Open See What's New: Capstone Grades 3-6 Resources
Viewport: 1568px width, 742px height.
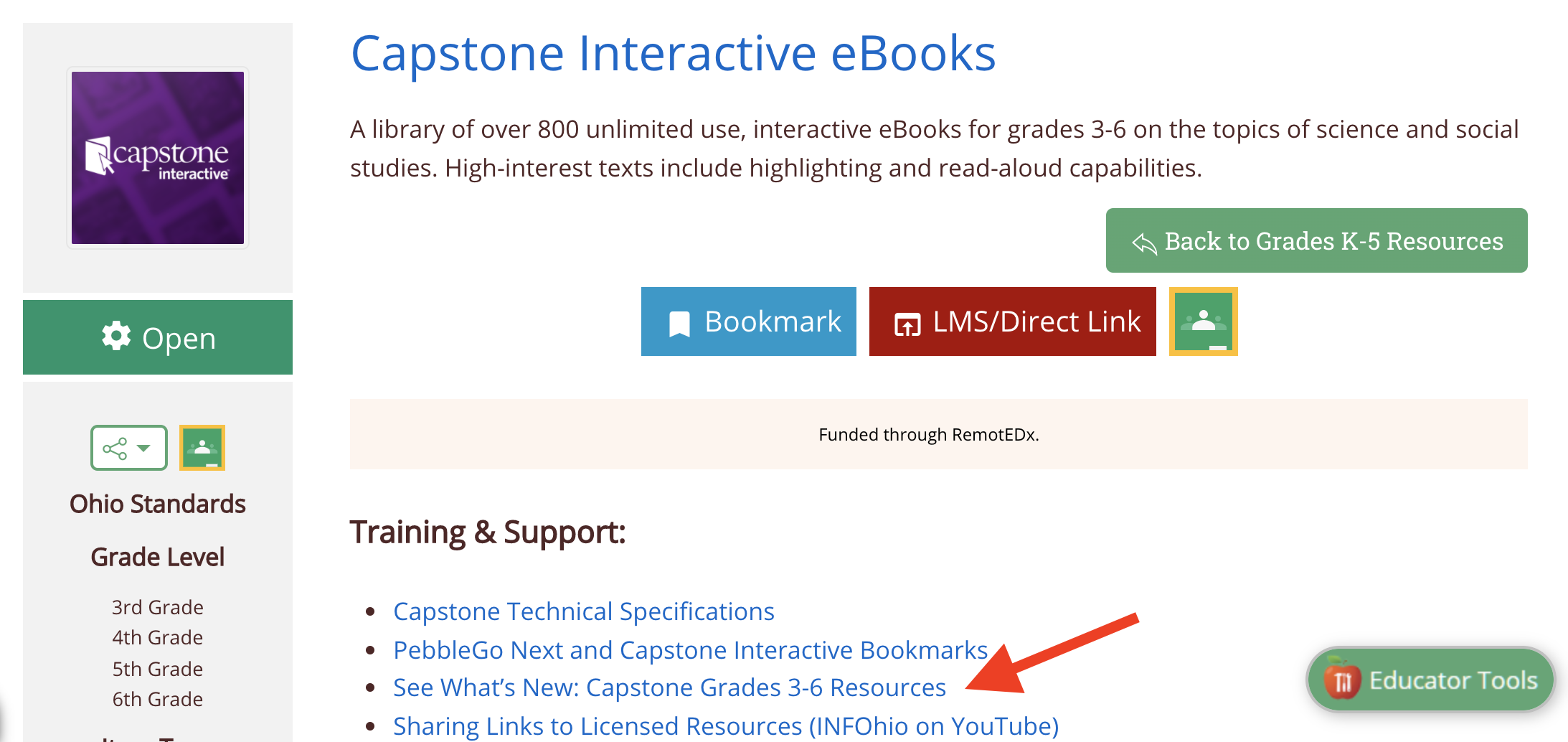click(x=670, y=687)
